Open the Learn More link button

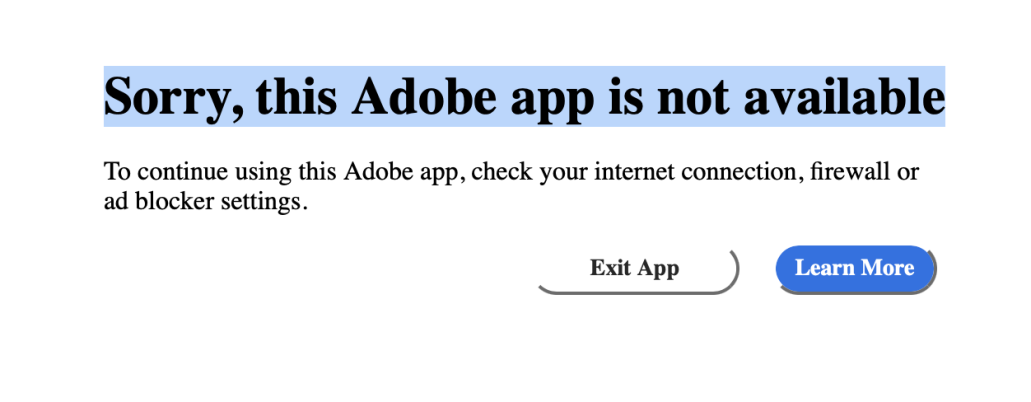coord(855,268)
